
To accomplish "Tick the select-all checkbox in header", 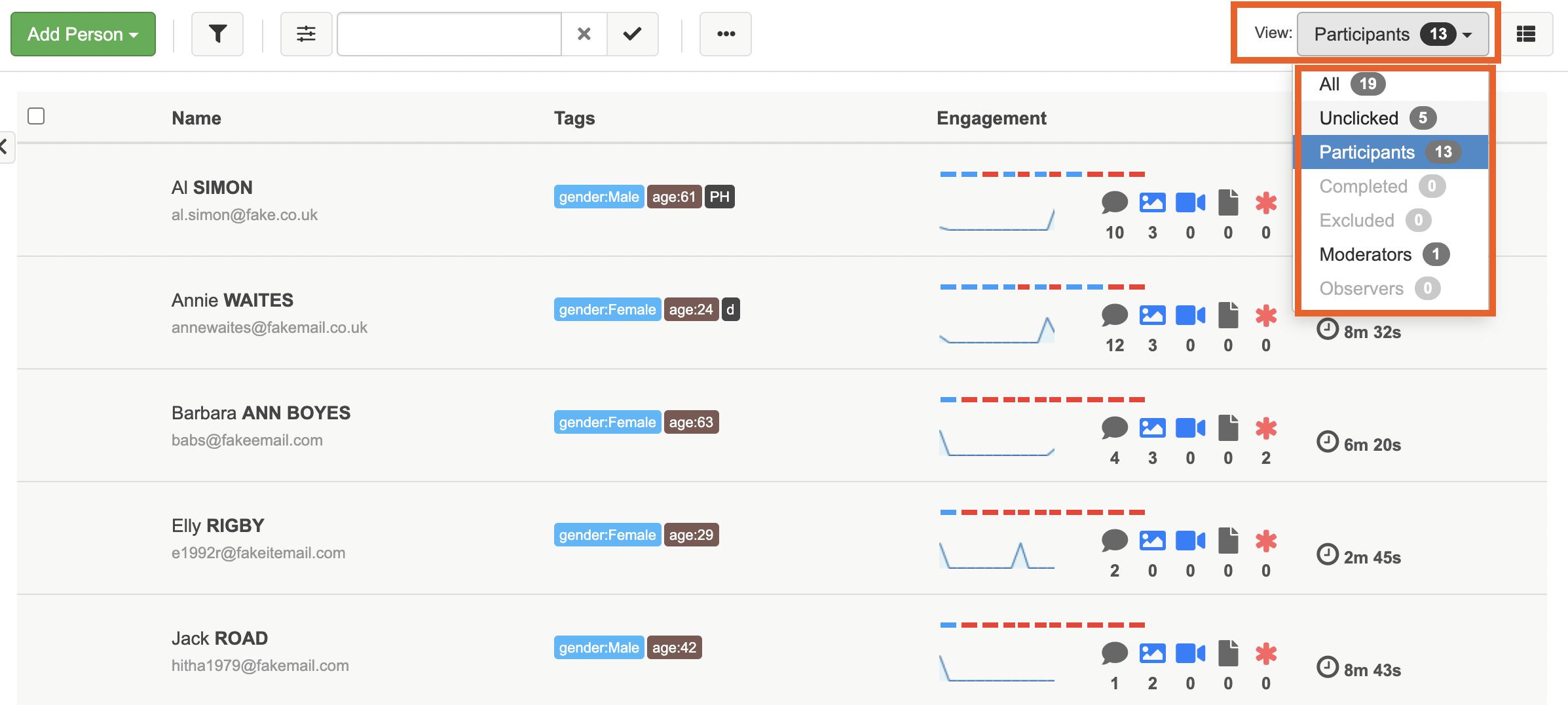I will click(x=36, y=117).
